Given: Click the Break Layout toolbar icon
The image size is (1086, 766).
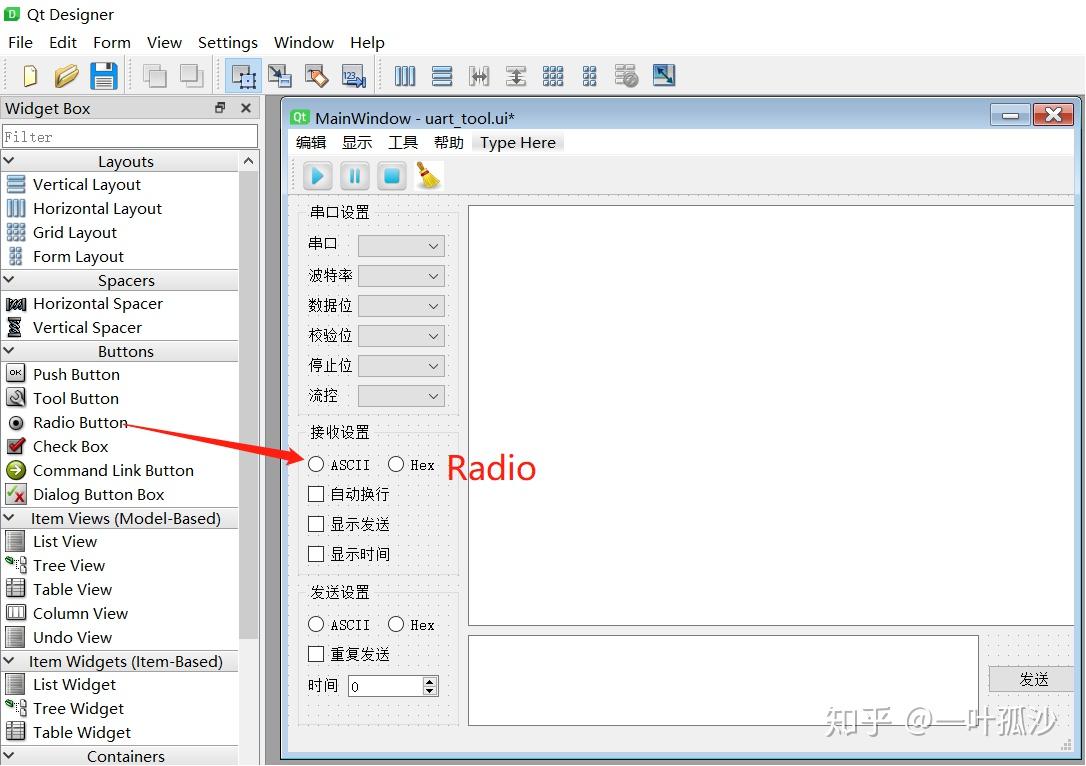Looking at the screenshot, I should [x=626, y=75].
